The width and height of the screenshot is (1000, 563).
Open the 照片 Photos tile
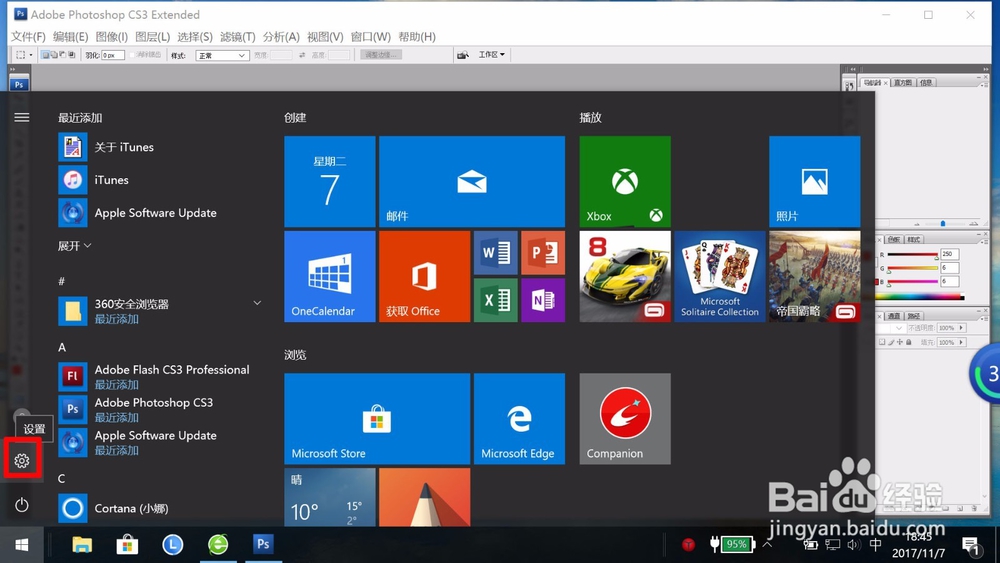(x=814, y=182)
